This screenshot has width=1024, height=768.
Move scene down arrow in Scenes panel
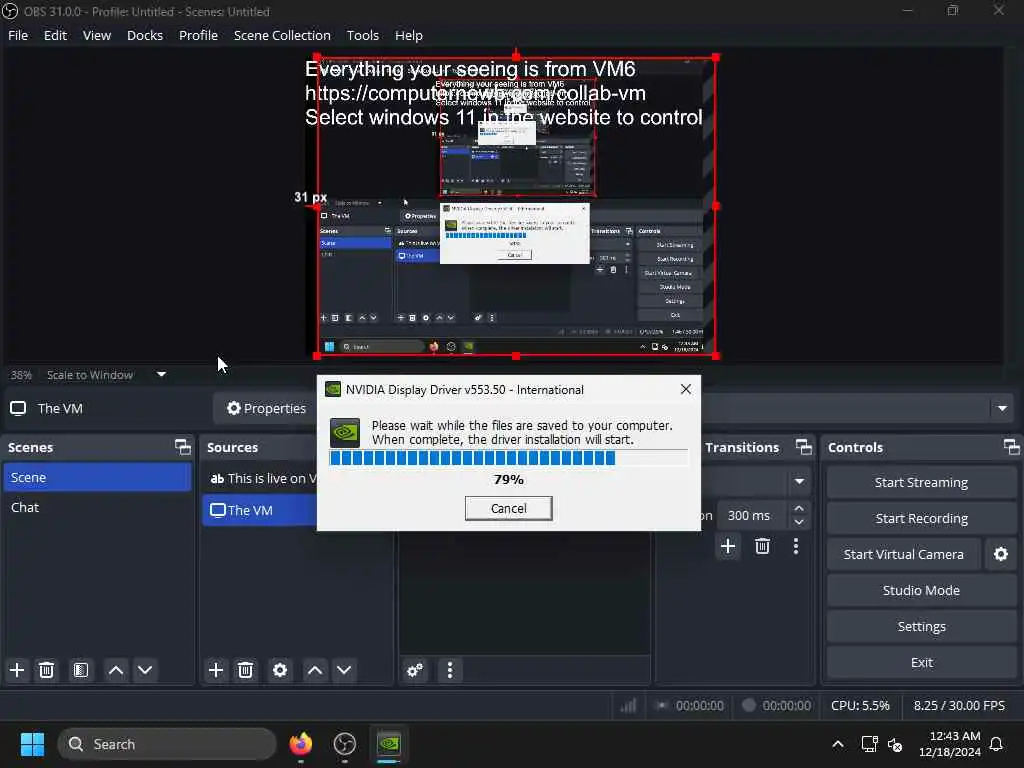145,670
